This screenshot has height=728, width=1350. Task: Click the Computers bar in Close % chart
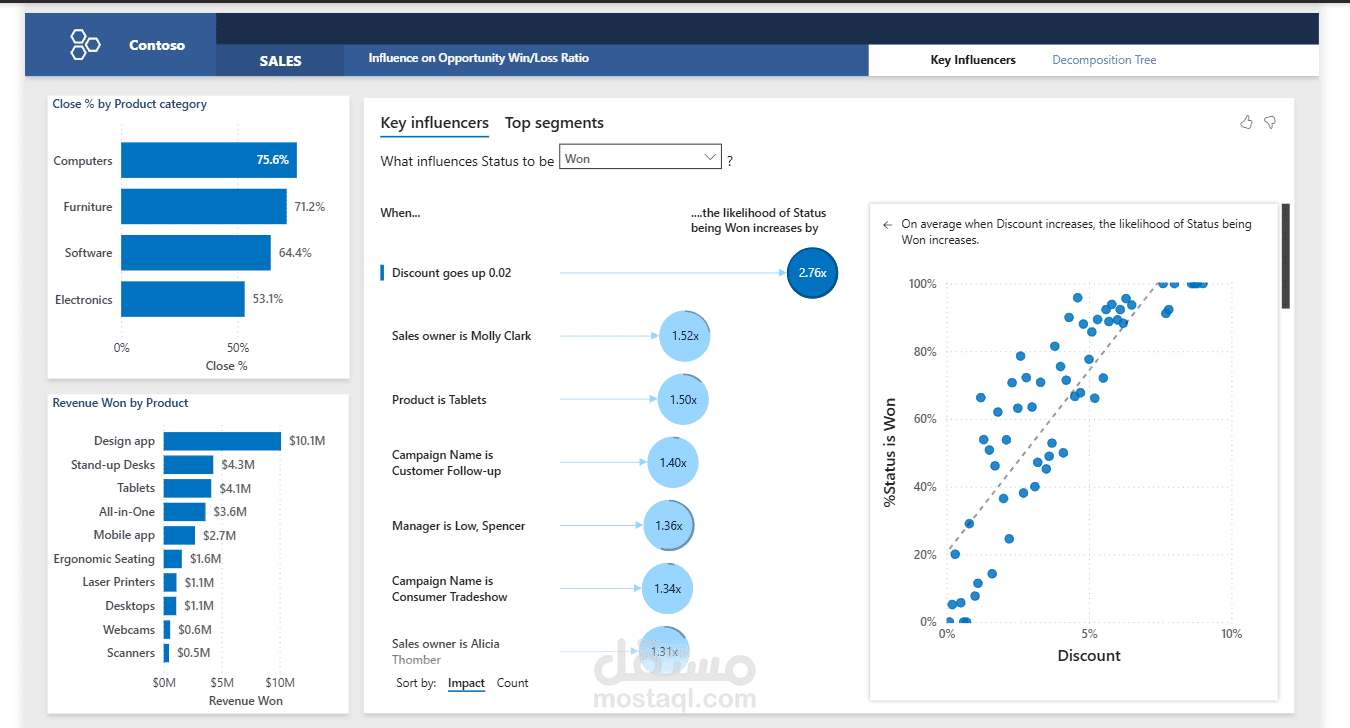pyautogui.click(x=208, y=160)
